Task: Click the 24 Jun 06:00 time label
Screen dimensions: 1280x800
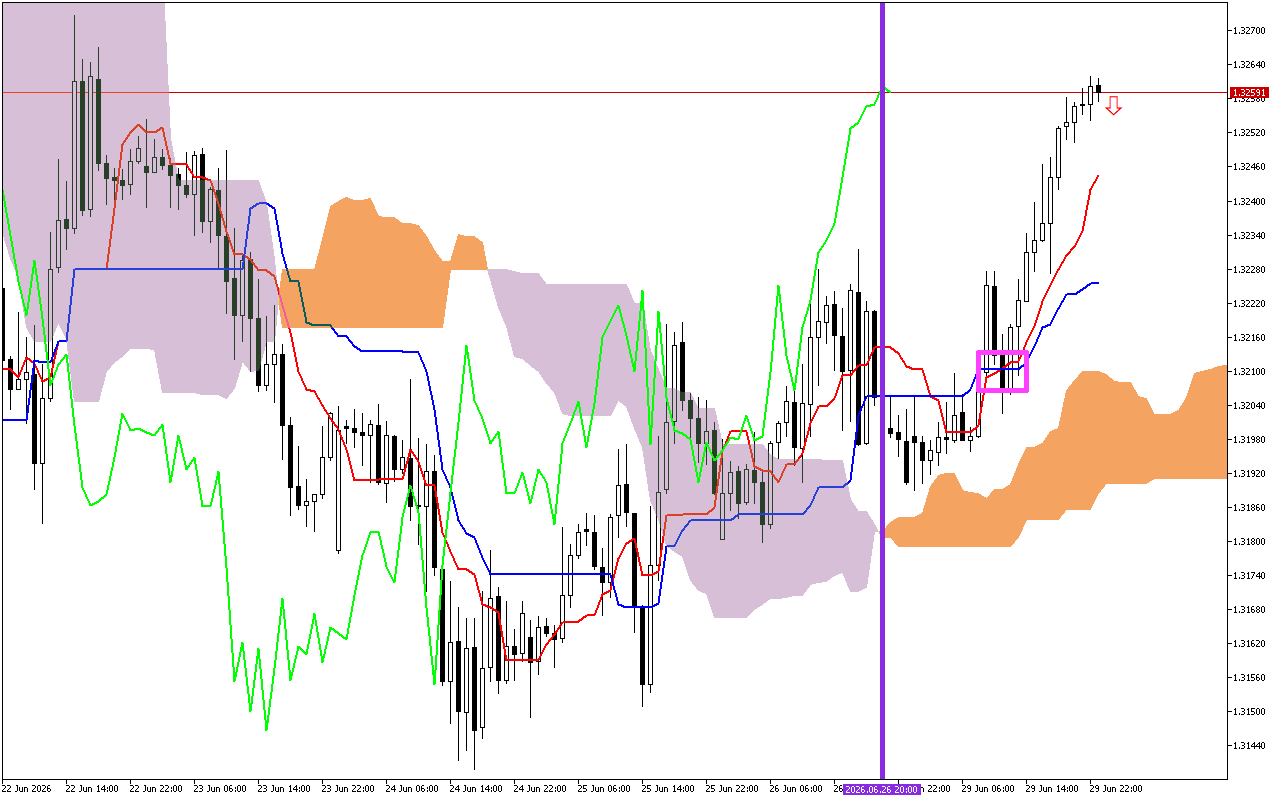Action: [x=411, y=789]
